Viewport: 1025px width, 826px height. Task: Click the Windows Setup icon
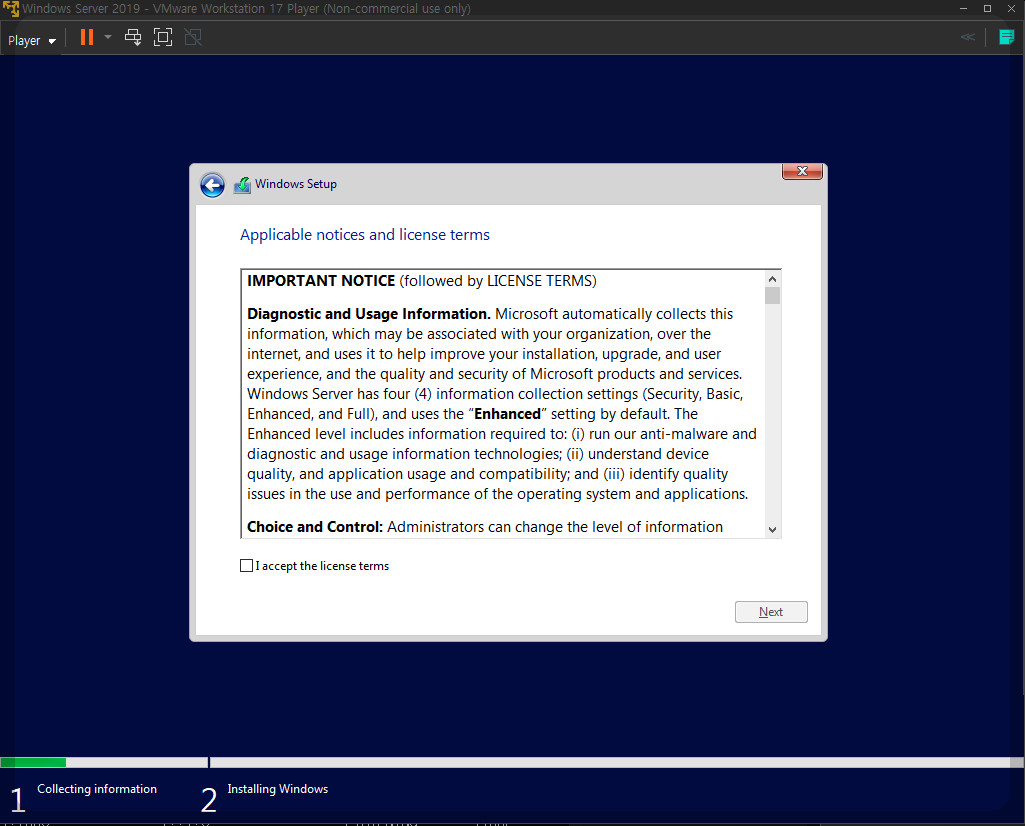pos(243,185)
